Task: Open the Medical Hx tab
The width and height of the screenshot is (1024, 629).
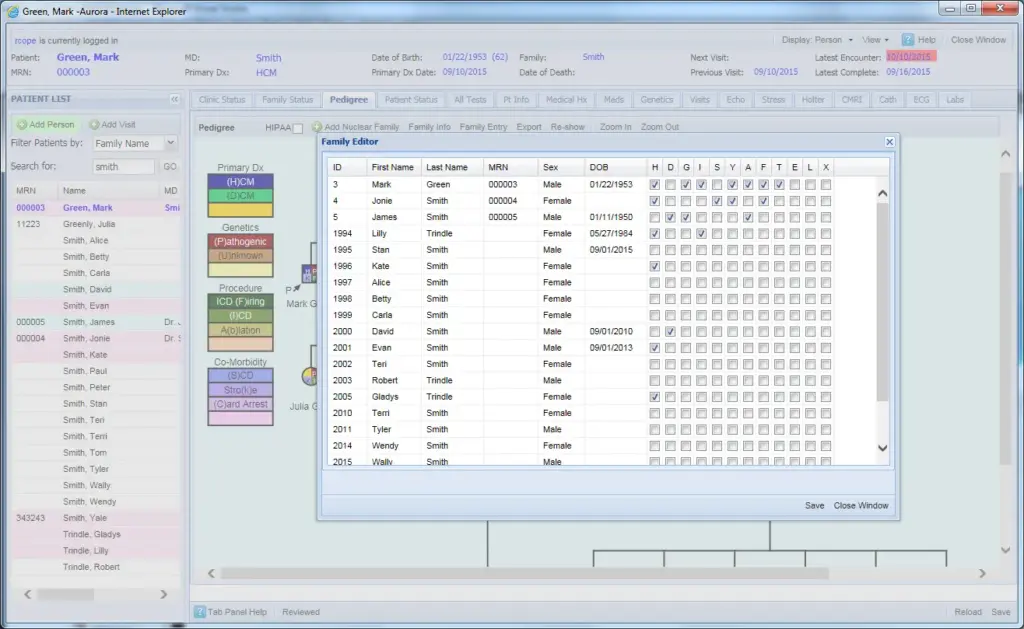Action: [566, 99]
